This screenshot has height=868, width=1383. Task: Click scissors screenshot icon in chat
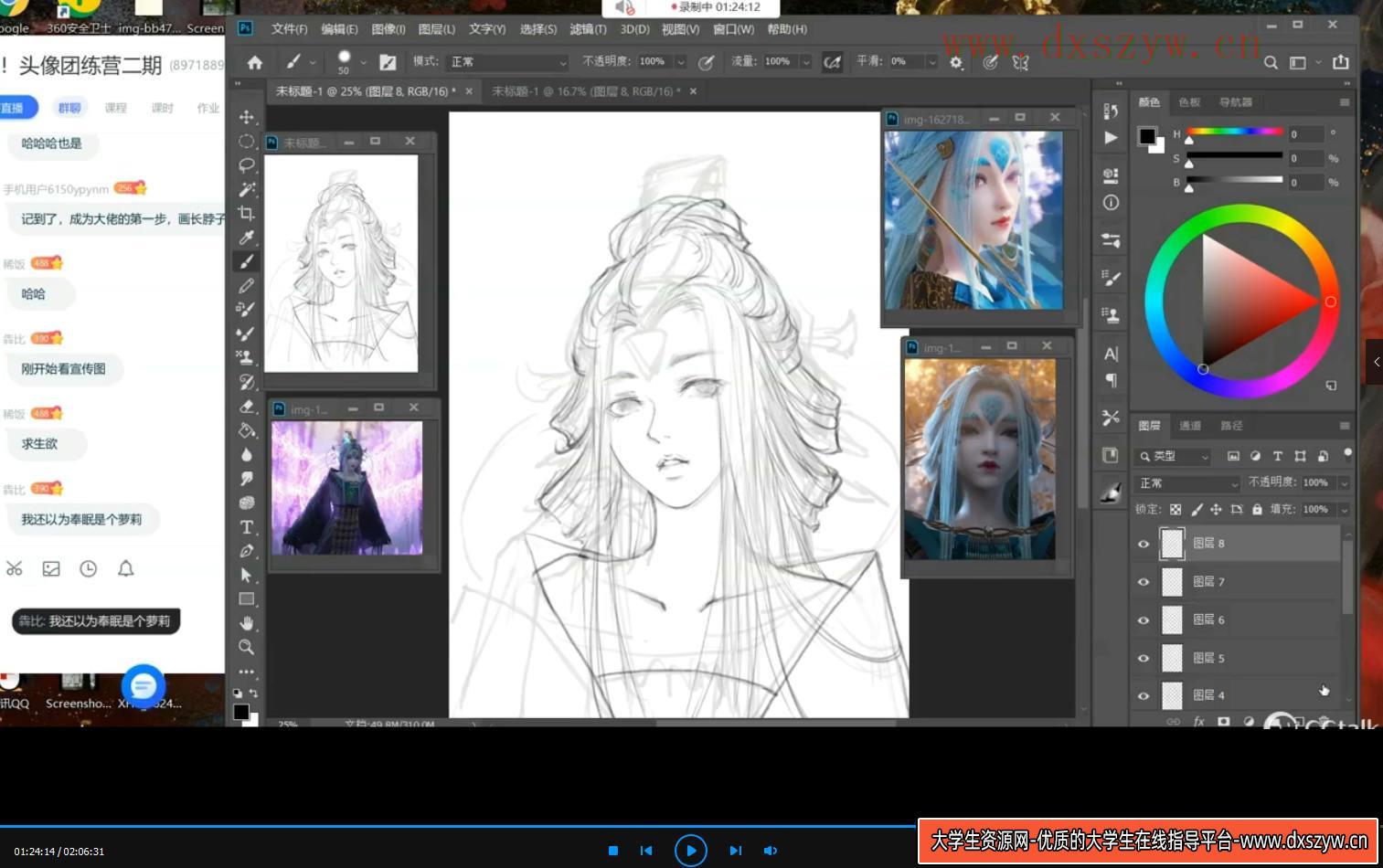(15, 568)
